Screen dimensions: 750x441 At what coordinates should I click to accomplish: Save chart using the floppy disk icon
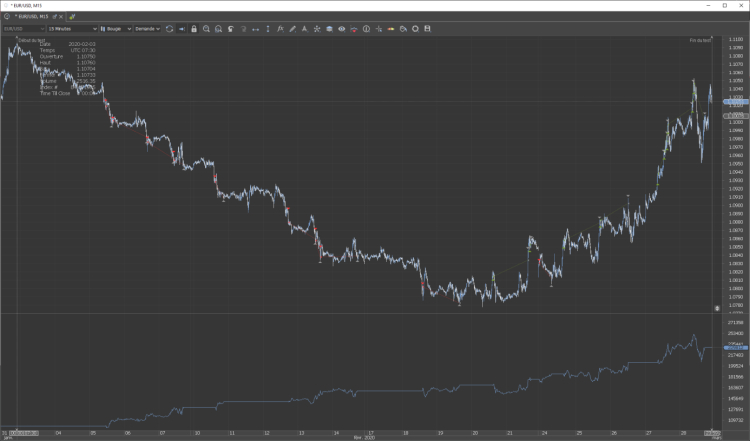click(428, 29)
